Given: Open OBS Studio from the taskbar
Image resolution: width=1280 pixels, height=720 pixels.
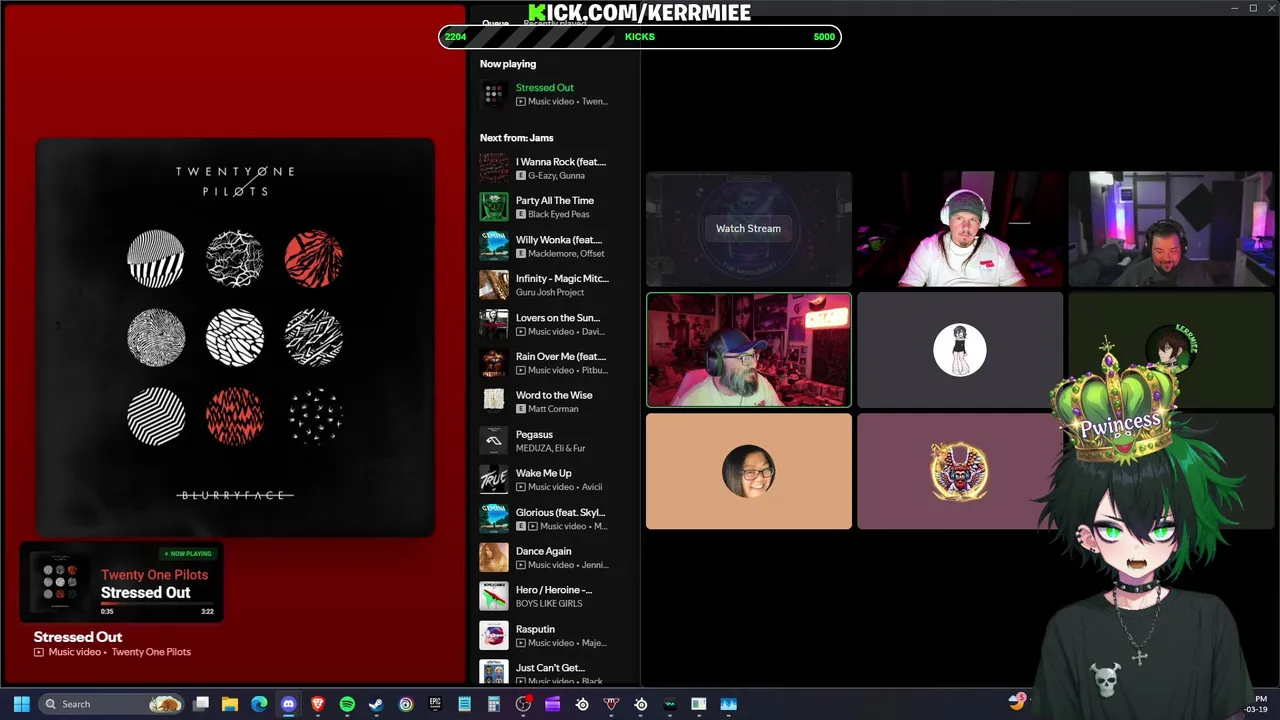Looking at the screenshot, I should pos(523,704).
